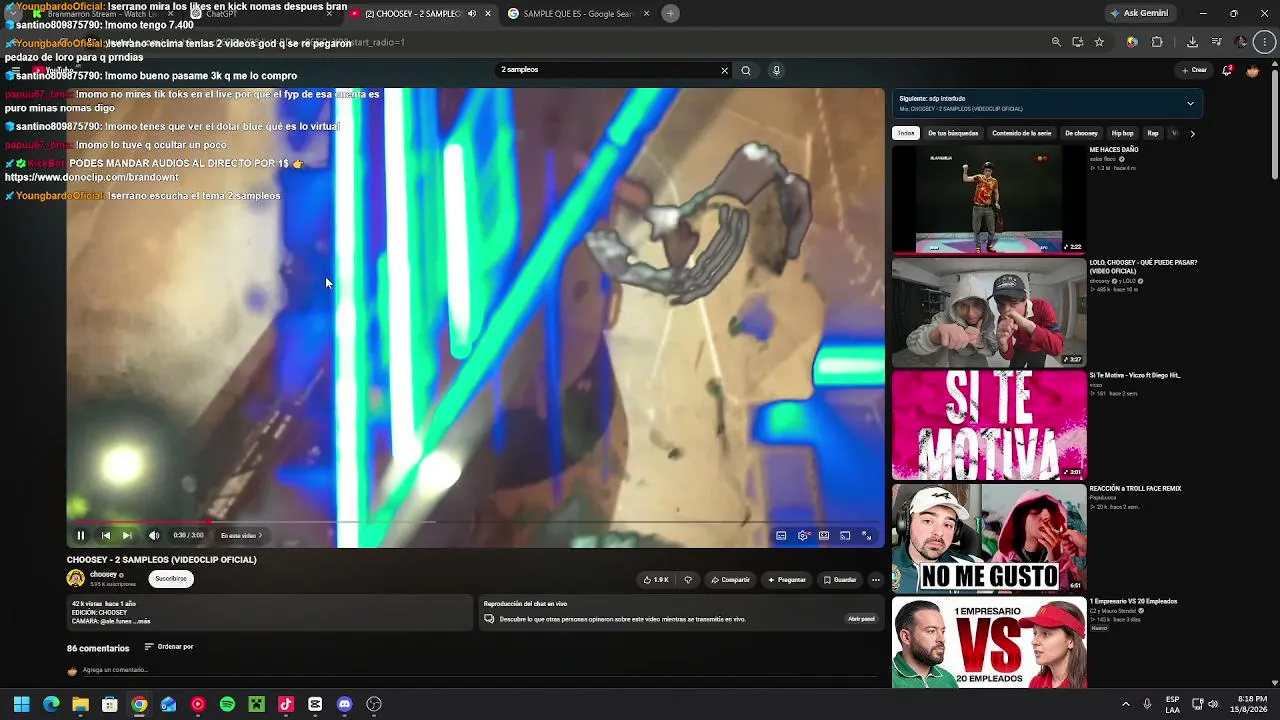Viewport: 1280px width, 720px height.
Task: Open the live chat replay with 'Abrir panel'
Action: (861, 619)
